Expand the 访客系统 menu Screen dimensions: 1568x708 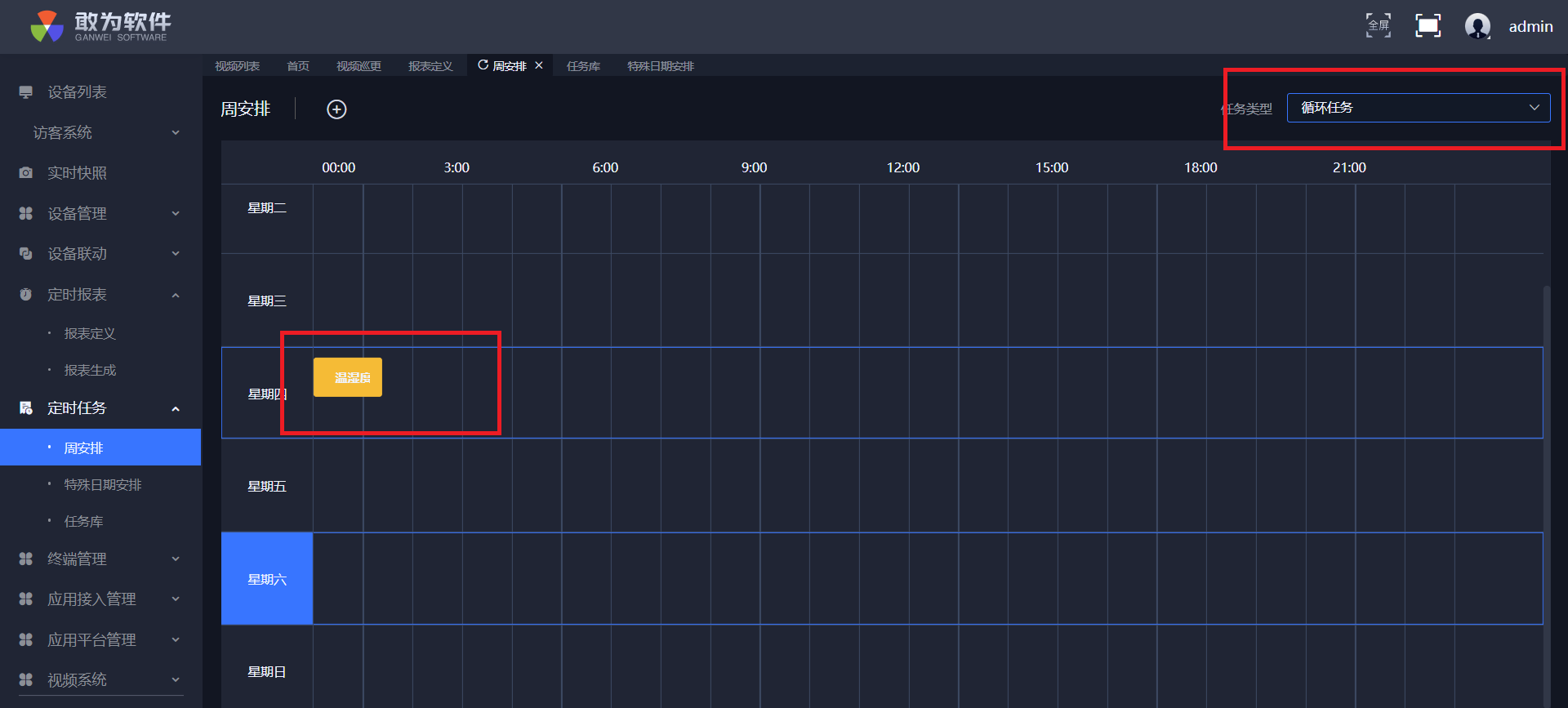[x=100, y=133]
